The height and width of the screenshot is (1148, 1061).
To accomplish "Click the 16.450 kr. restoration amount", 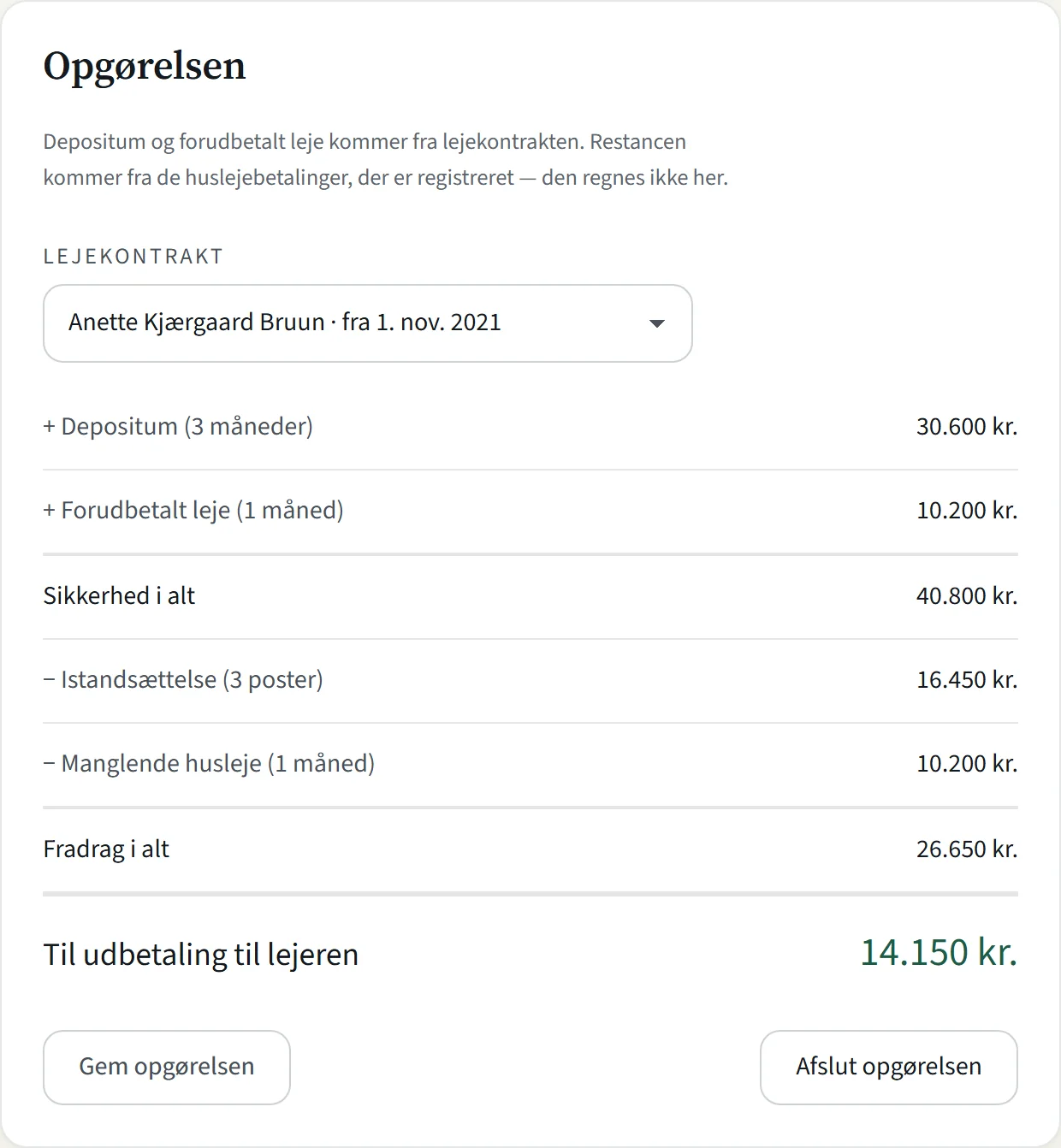I will 967,679.
